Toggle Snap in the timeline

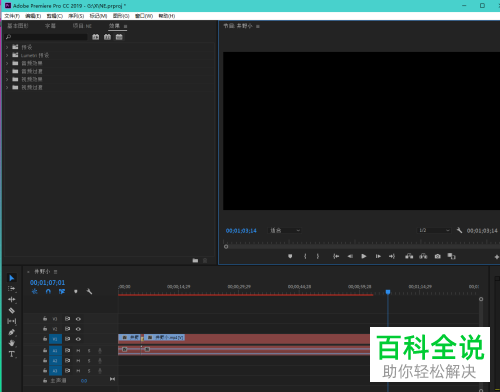click(x=48, y=291)
